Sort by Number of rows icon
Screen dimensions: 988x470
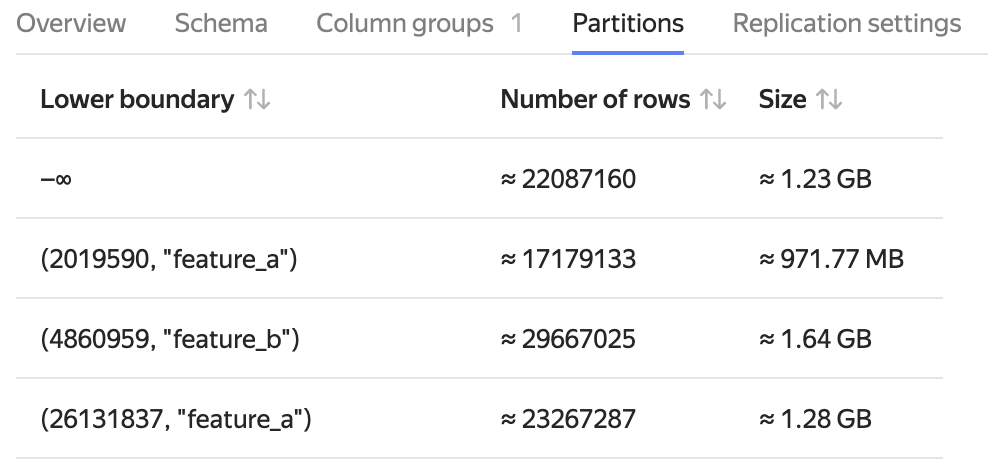point(713,100)
